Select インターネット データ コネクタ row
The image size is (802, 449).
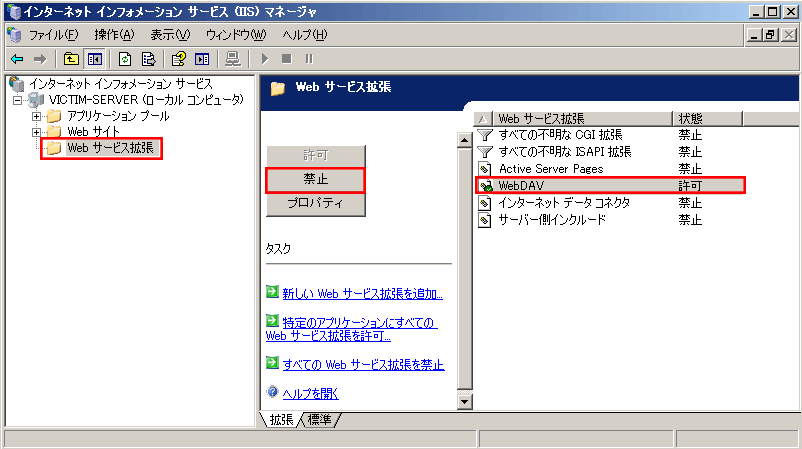(x=610, y=203)
